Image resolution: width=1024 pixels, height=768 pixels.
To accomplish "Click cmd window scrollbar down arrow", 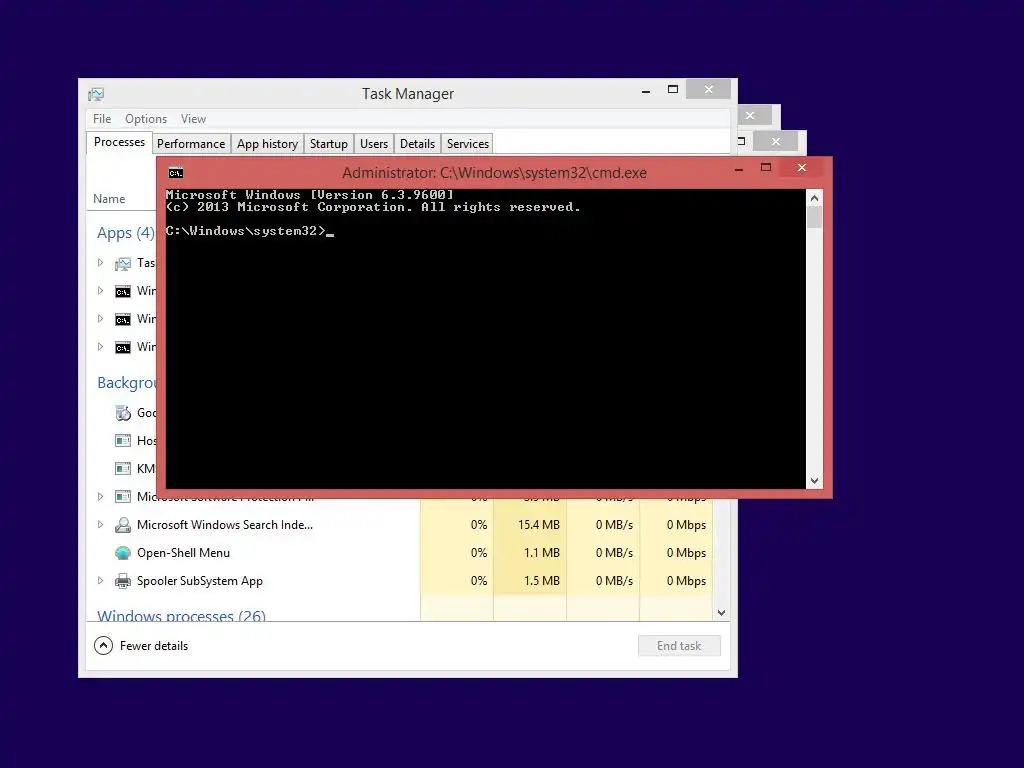I will pyautogui.click(x=814, y=481).
